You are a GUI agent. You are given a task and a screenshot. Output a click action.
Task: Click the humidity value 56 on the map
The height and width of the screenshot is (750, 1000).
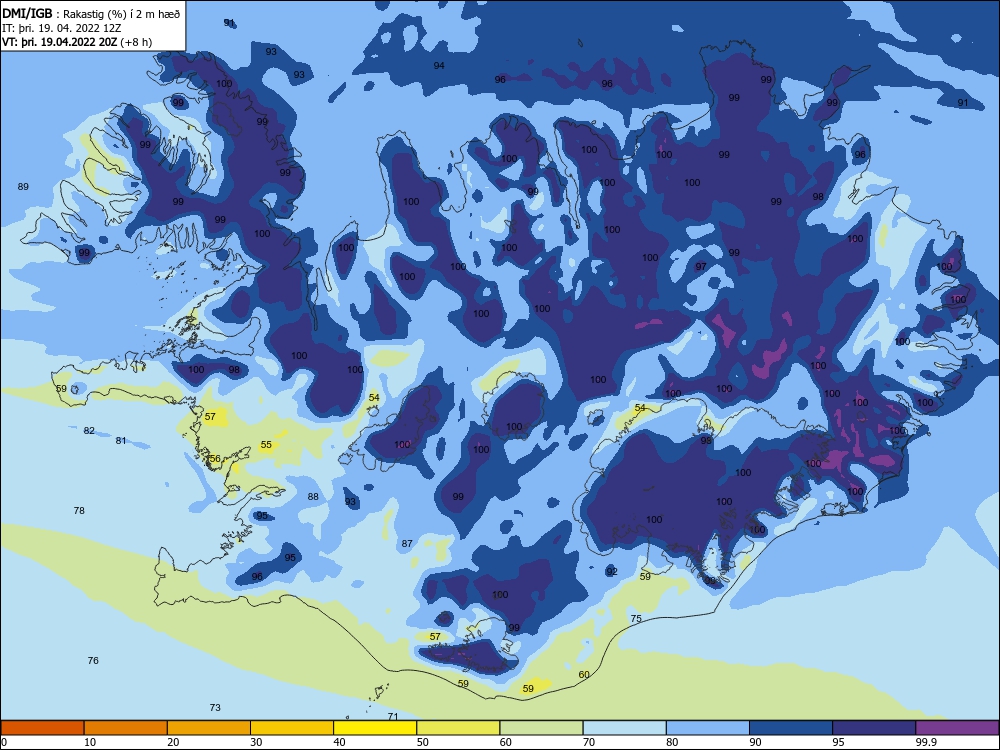click(215, 459)
